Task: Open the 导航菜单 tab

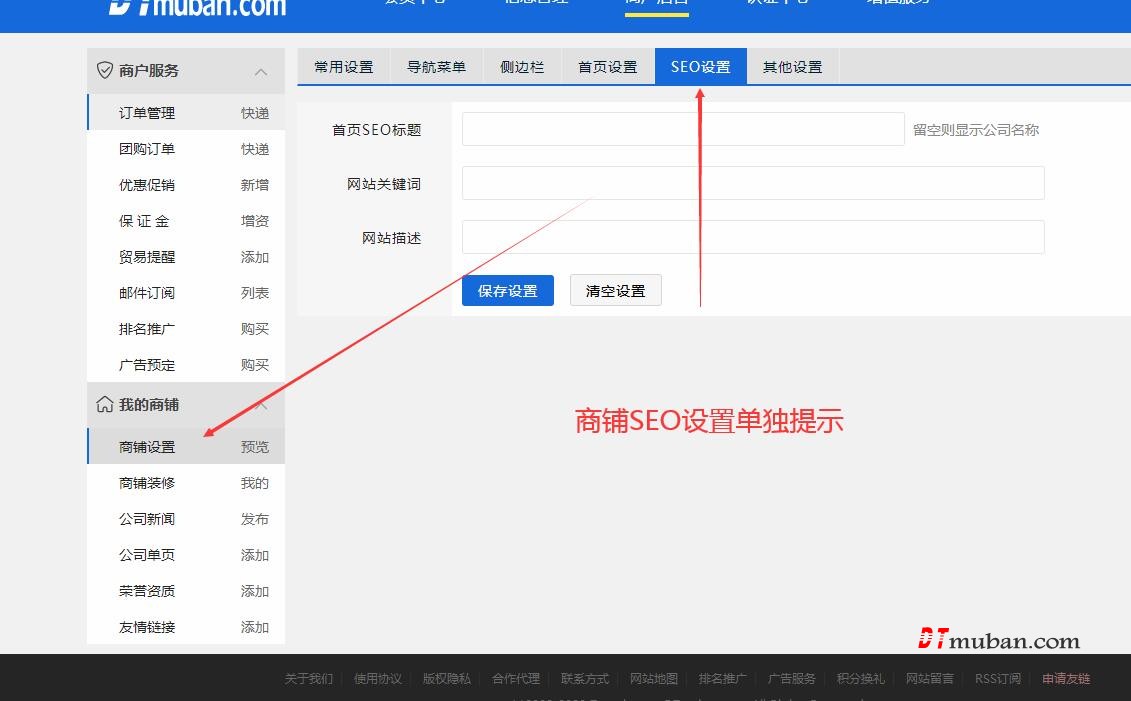Action: pos(436,67)
